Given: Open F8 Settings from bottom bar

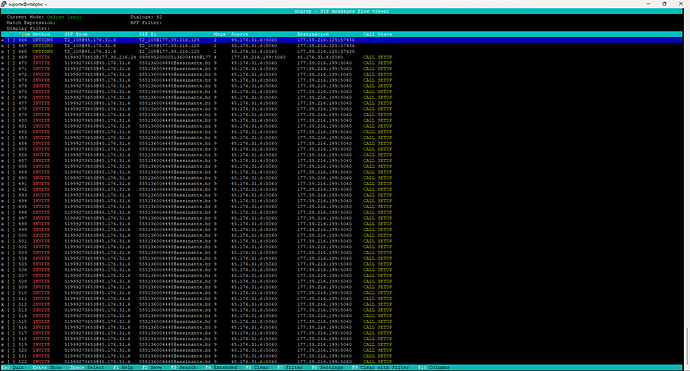Looking at the screenshot, I should pyautogui.click(x=327, y=367).
